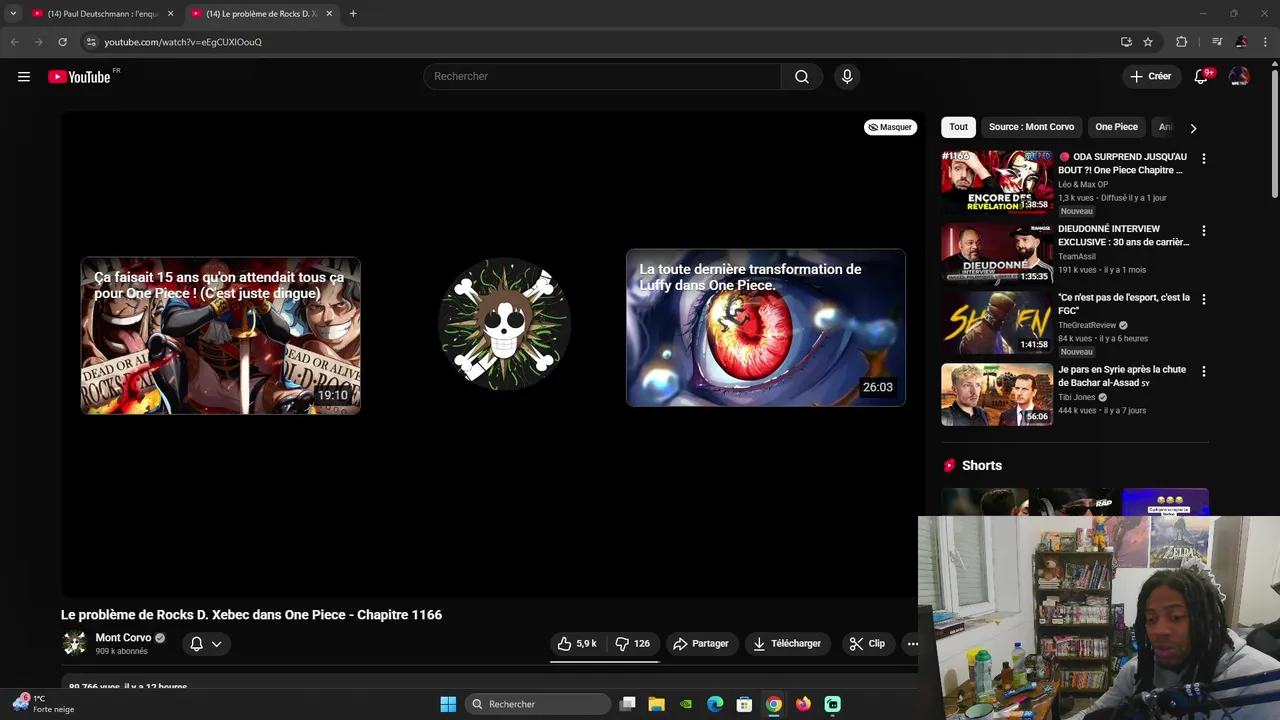Open Chrome extensions puzzle icon
The width and height of the screenshot is (1280, 720).
(x=1182, y=42)
